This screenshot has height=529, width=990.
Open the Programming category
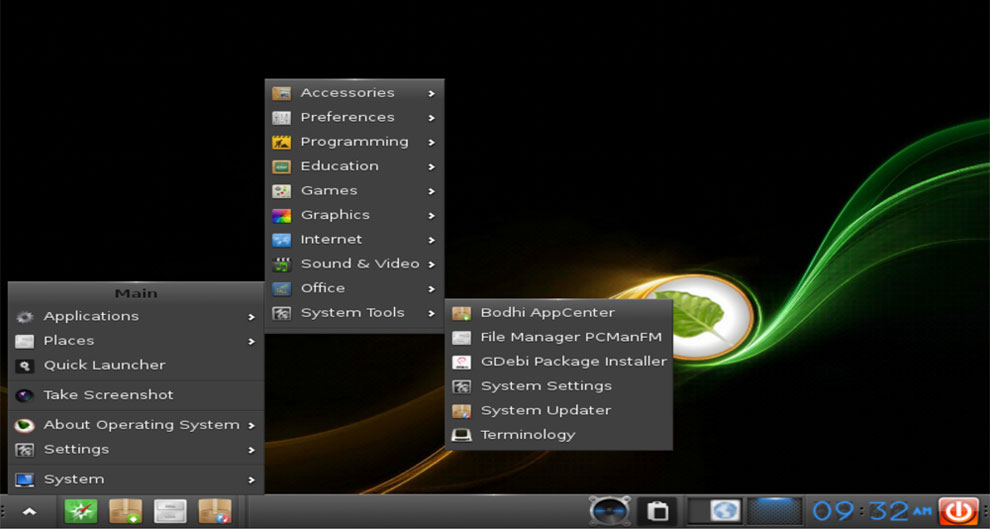coord(354,142)
